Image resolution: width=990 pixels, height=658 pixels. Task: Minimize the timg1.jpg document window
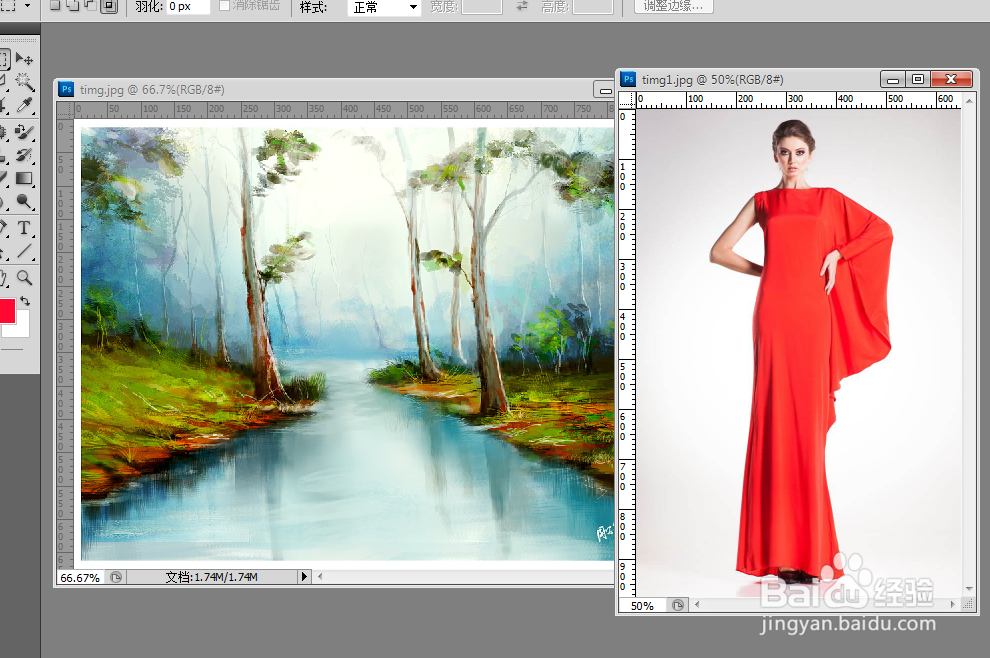(x=892, y=80)
